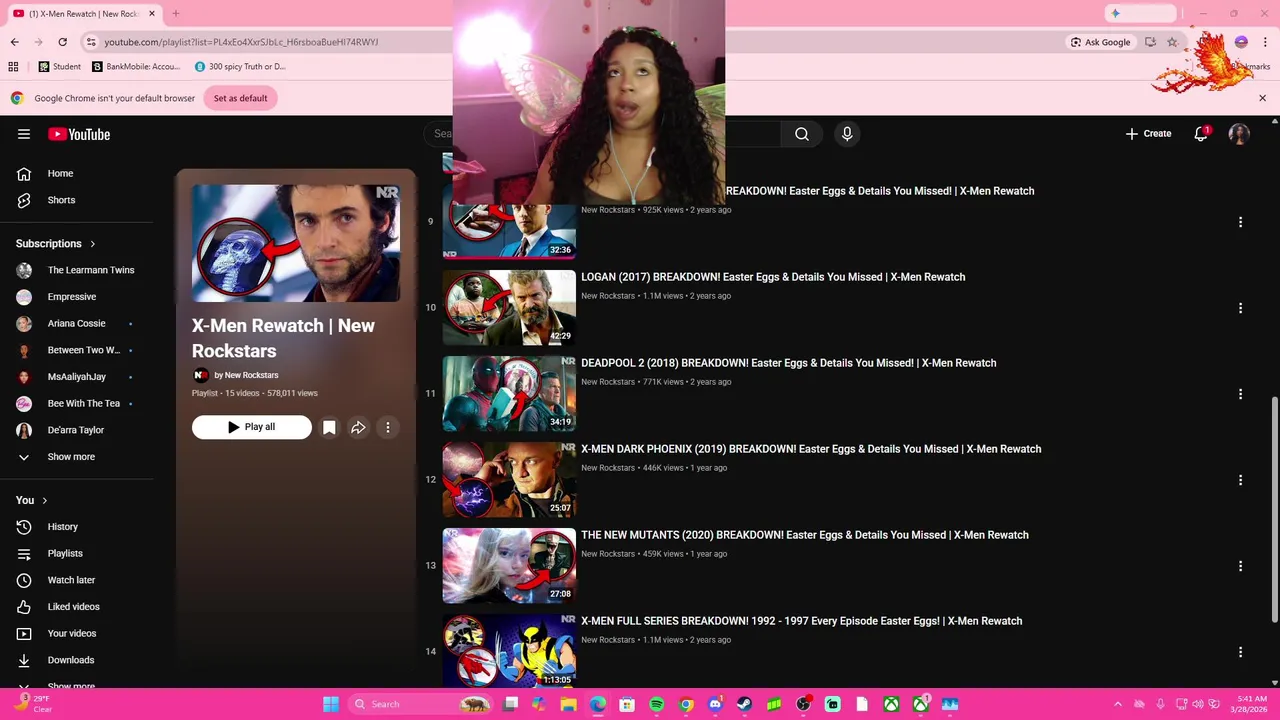Image resolution: width=1280 pixels, height=720 pixels.
Task: Click the Set as default button
Action: tap(240, 98)
